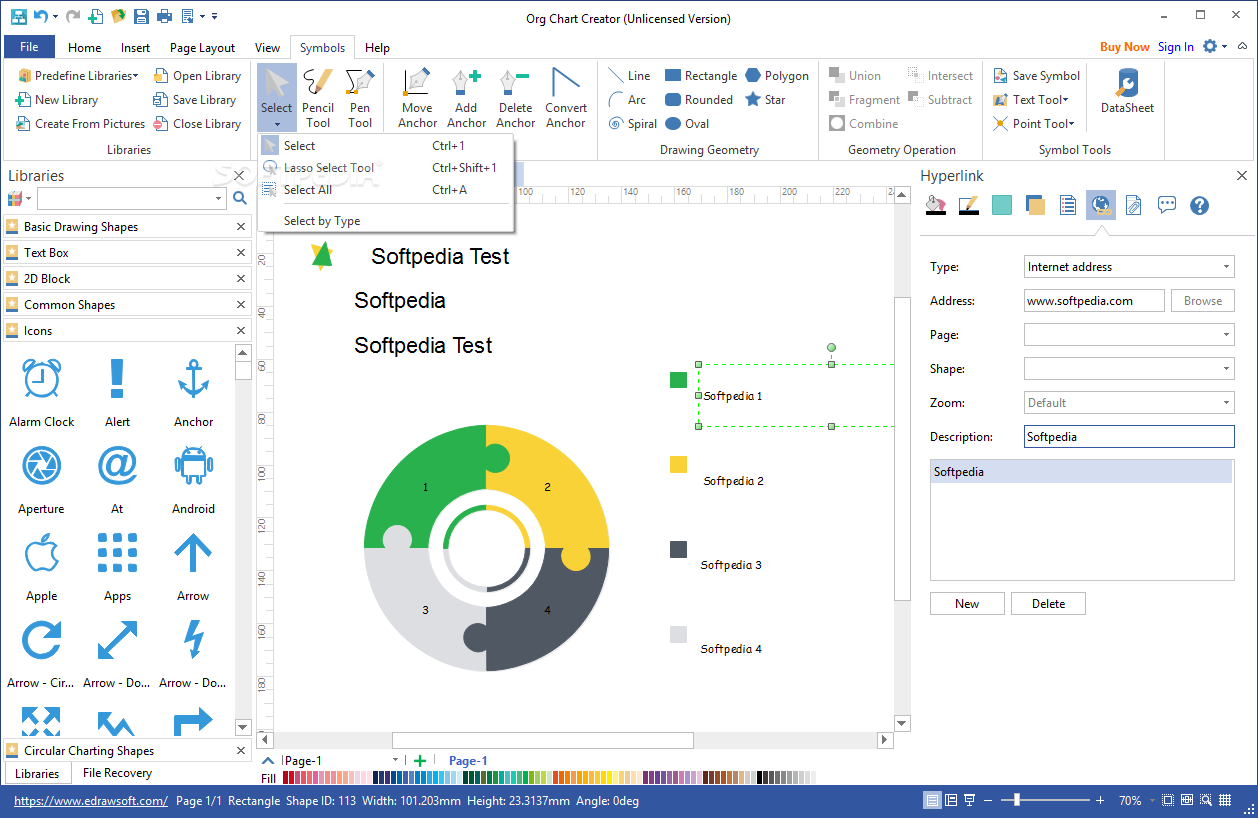Viewport: 1258px width, 818px height.
Task: Select the Arc drawing tool
Action: [x=628, y=100]
